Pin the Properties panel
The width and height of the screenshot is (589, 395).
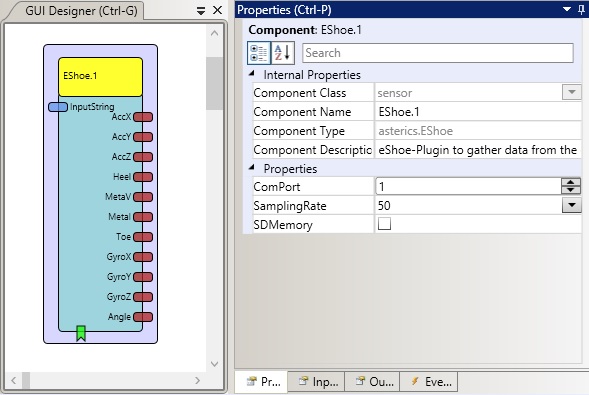(581, 10)
